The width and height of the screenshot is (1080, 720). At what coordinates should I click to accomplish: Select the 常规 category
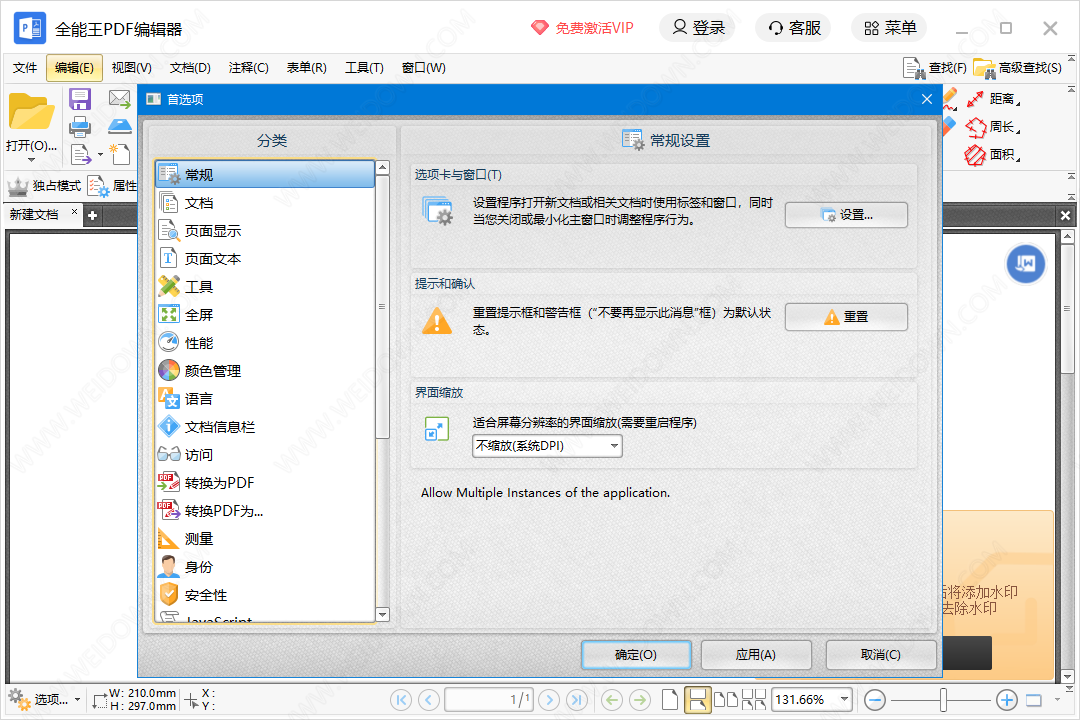265,175
